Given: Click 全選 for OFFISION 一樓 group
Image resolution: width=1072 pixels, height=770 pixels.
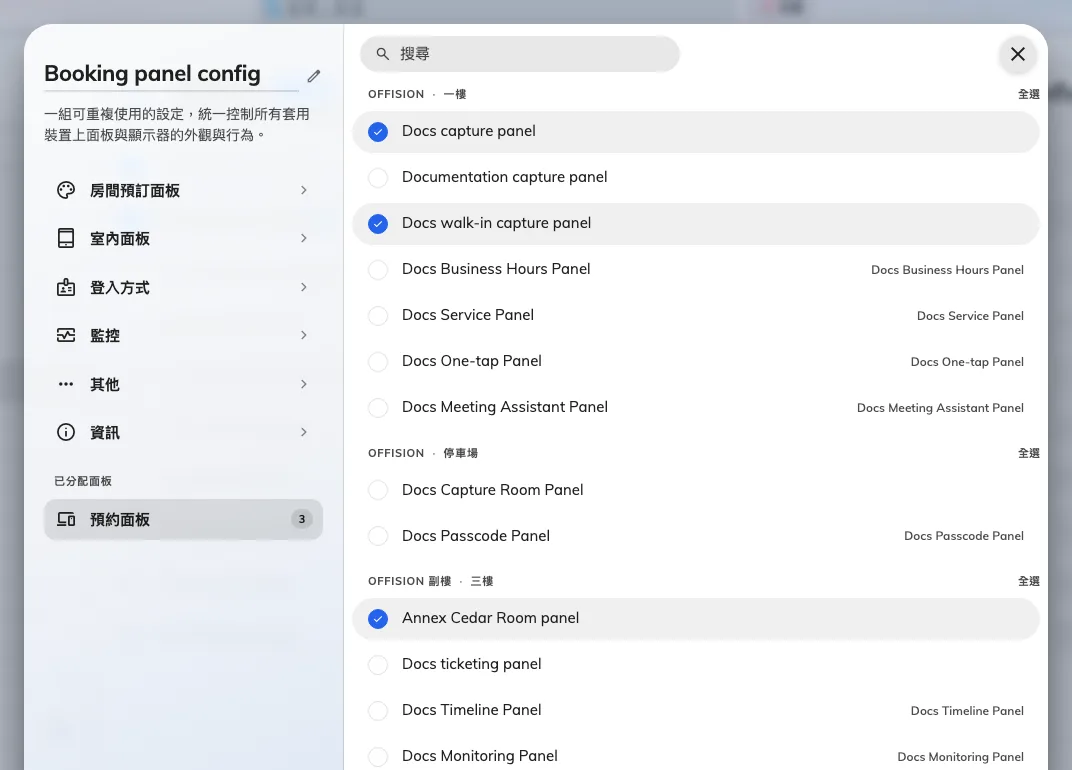Looking at the screenshot, I should tap(1028, 94).
